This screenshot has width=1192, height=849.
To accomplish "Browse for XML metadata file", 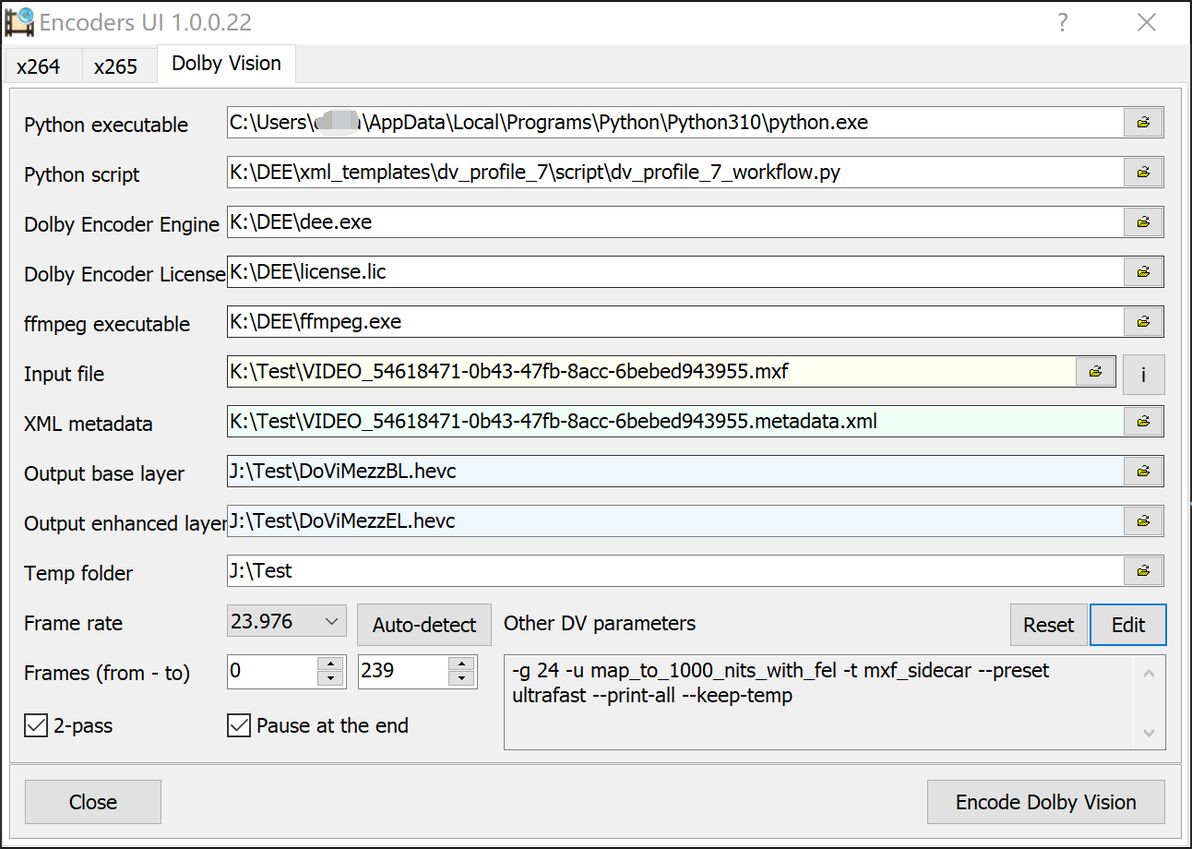I will [1143, 422].
